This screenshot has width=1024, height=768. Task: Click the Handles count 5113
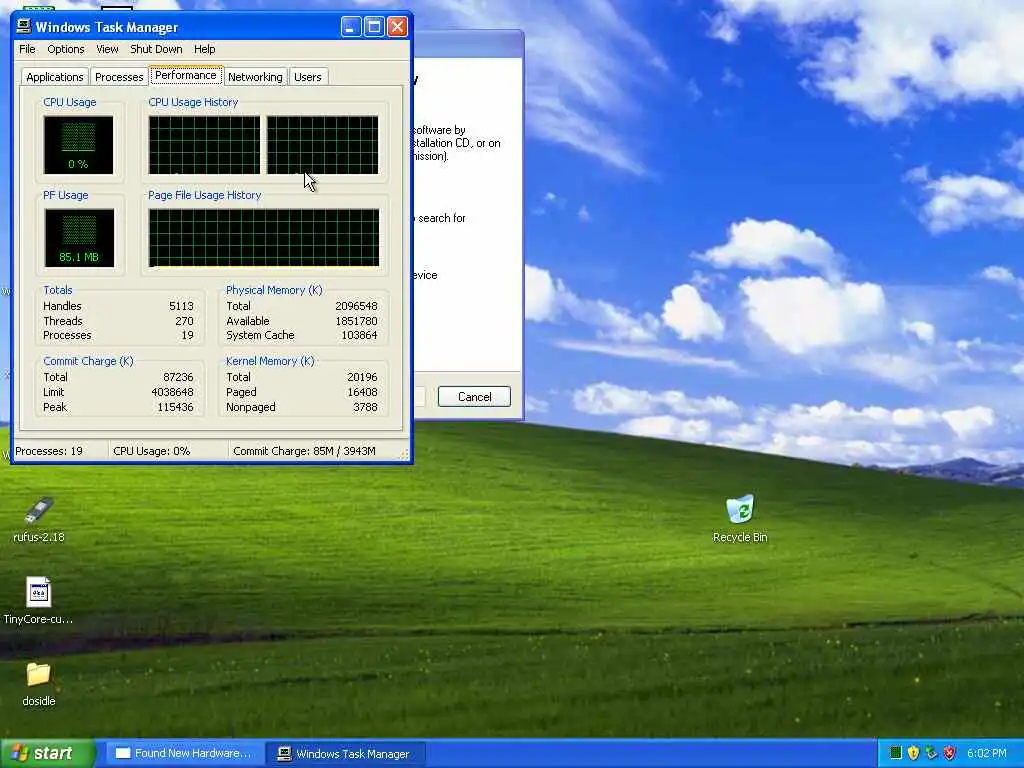pyautogui.click(x=181, y=306)
